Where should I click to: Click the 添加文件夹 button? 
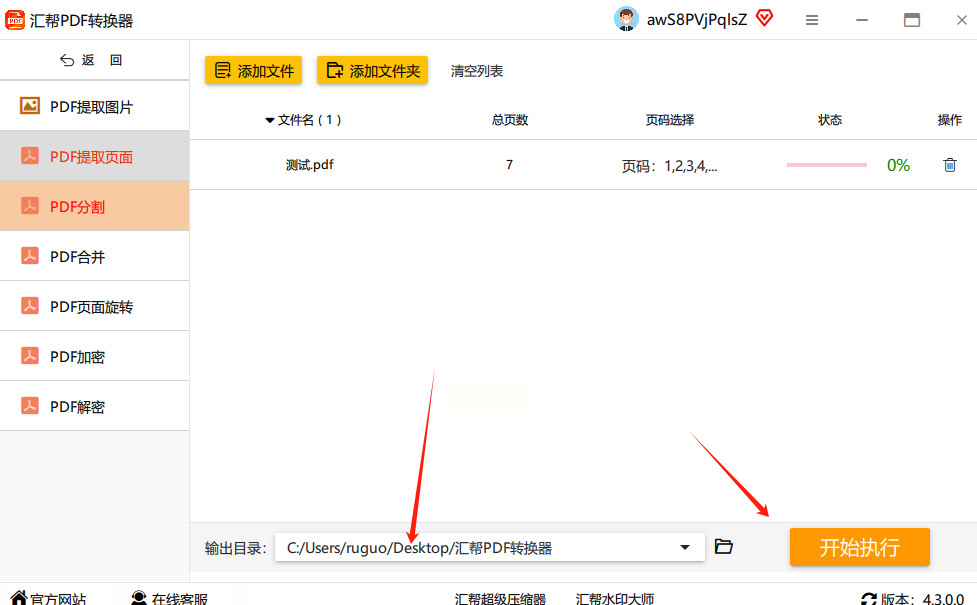click(x=373, y=70)
